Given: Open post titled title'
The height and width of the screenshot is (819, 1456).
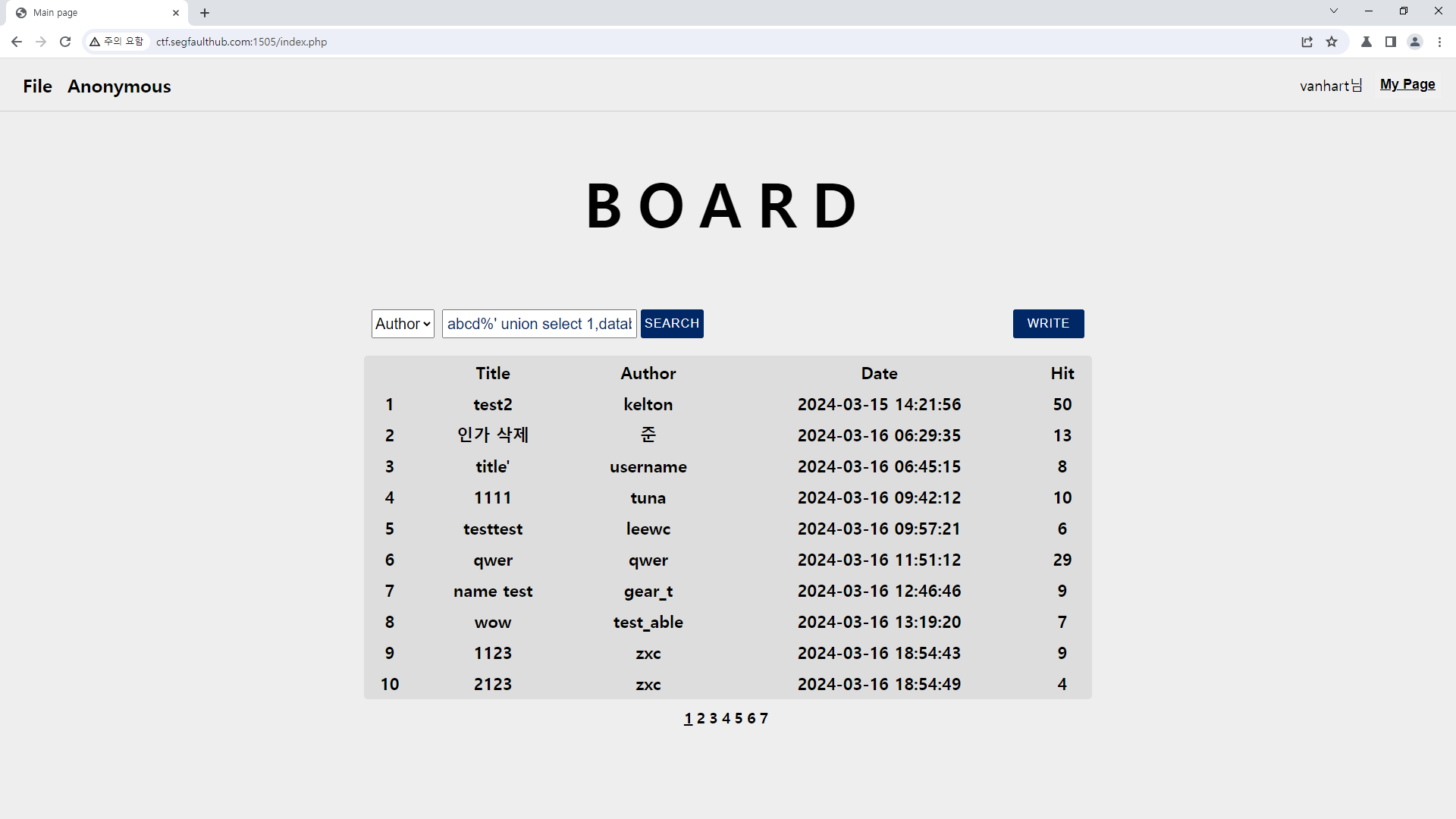Looking at the screenshot, I should coord(493,467).
